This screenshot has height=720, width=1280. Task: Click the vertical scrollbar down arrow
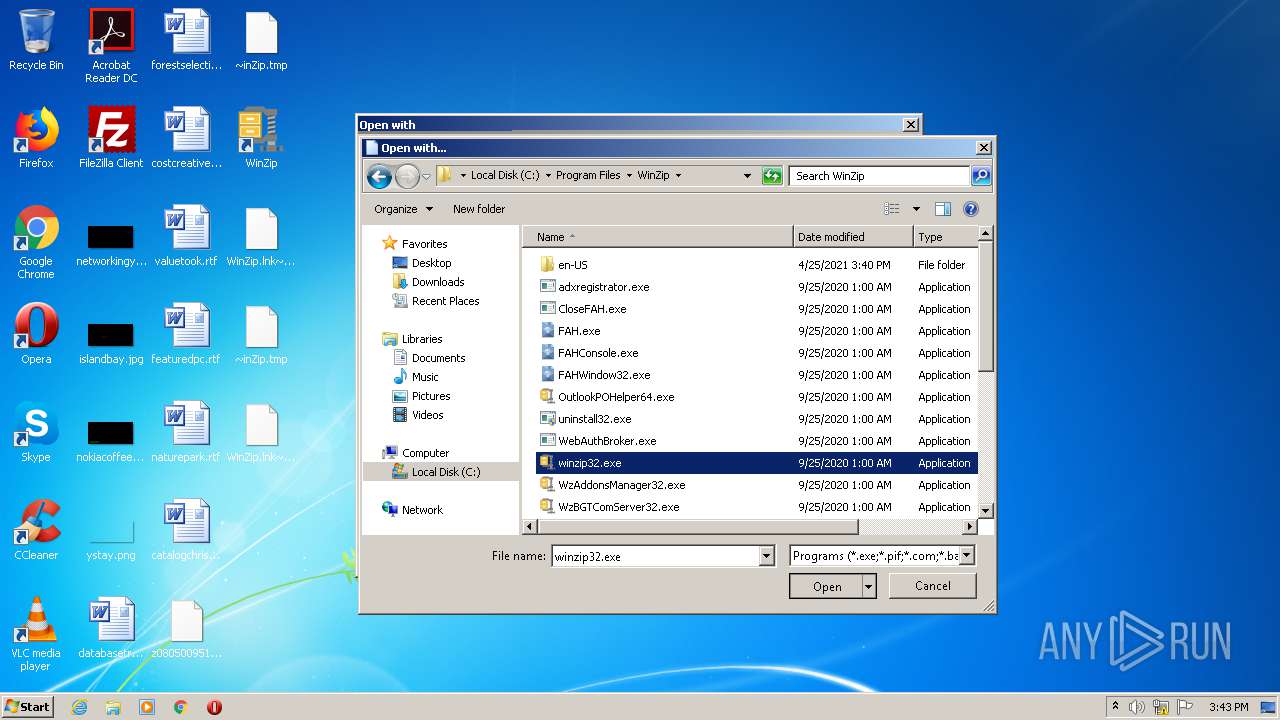coord(985,510)
